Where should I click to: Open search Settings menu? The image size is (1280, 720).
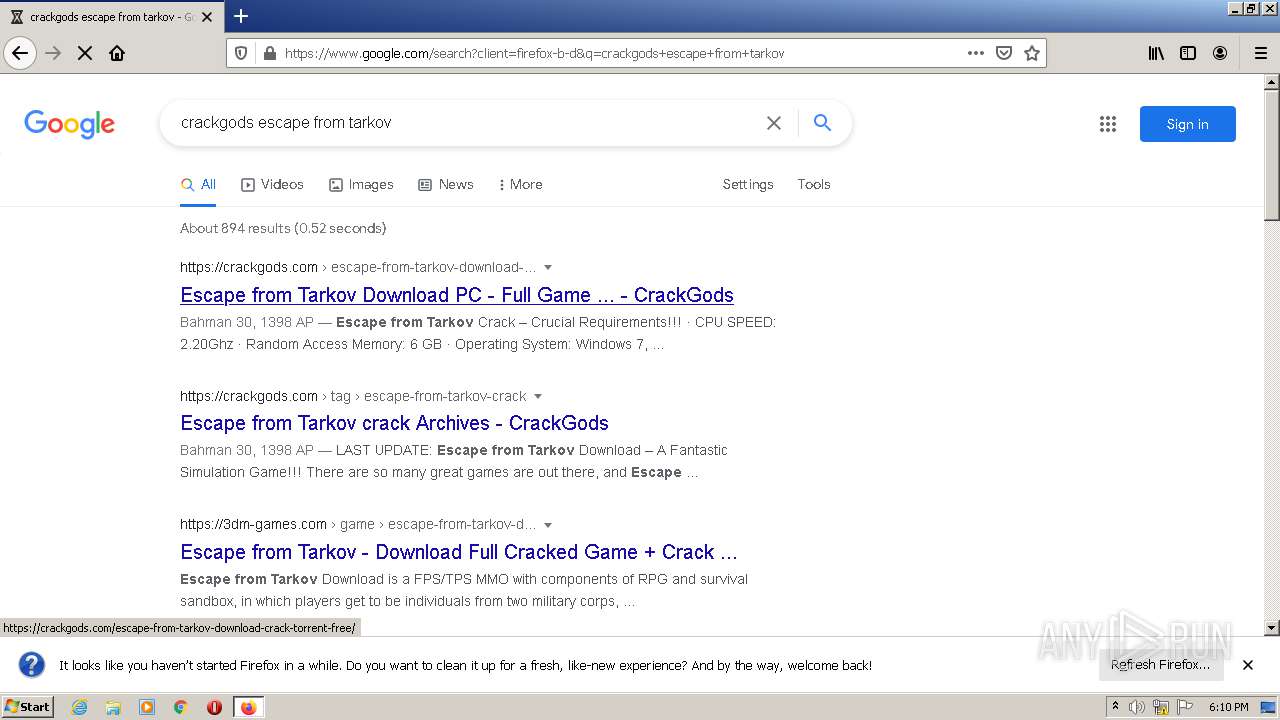click(748, 184)
